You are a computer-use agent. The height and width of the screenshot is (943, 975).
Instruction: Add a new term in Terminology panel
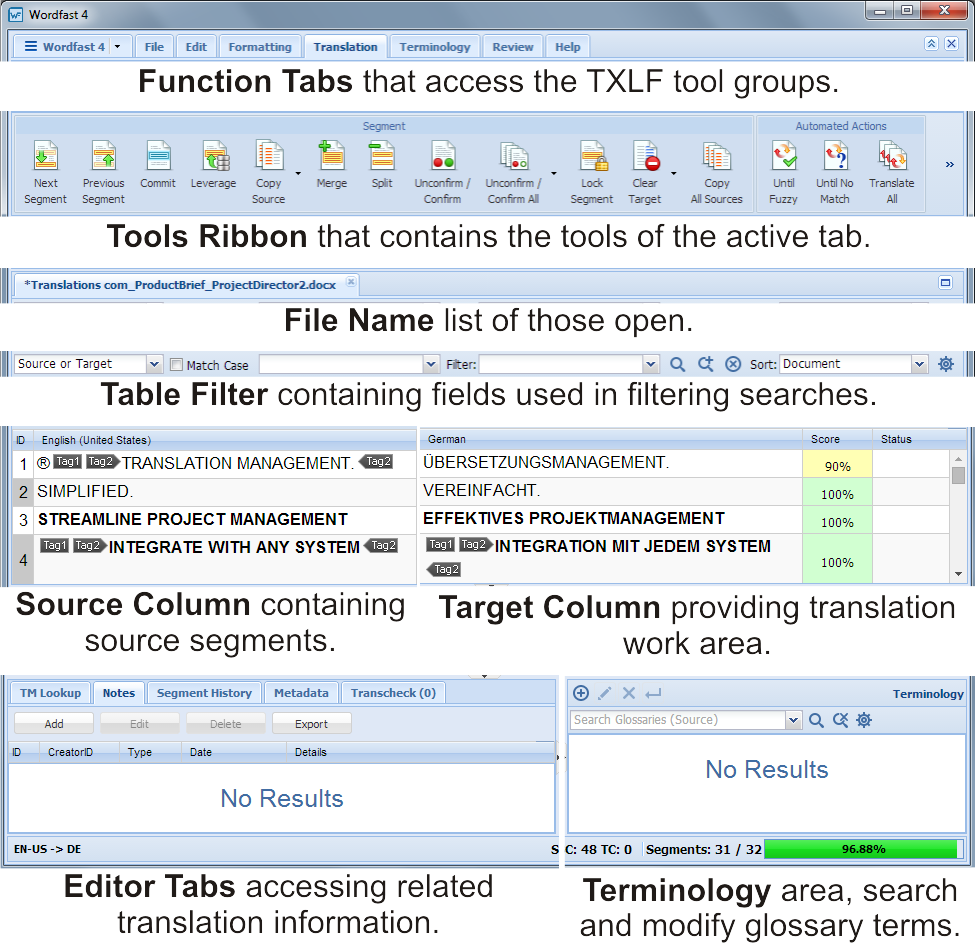tap(581, 693)
